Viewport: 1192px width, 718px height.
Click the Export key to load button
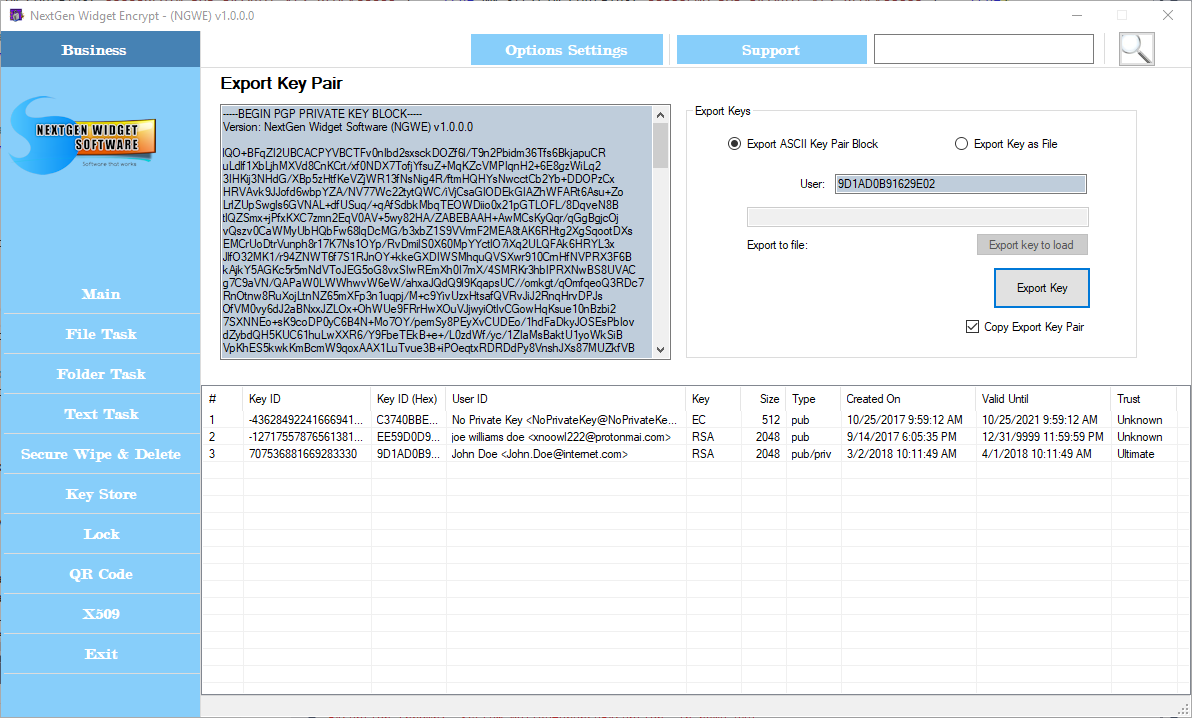click(x=1032, y=245)
